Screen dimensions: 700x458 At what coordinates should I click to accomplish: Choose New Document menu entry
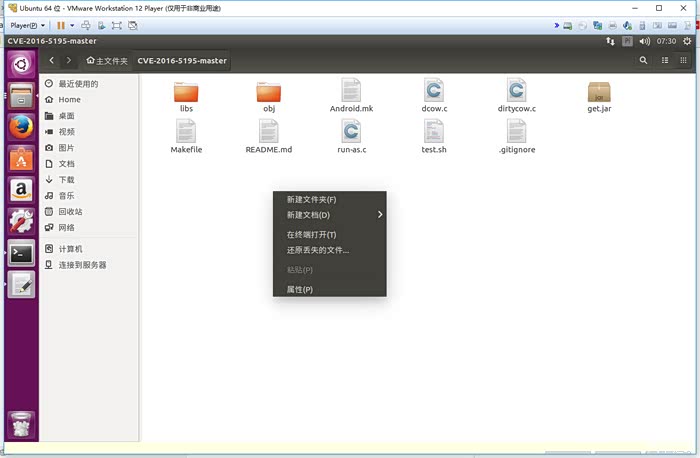tap(330, 215)
